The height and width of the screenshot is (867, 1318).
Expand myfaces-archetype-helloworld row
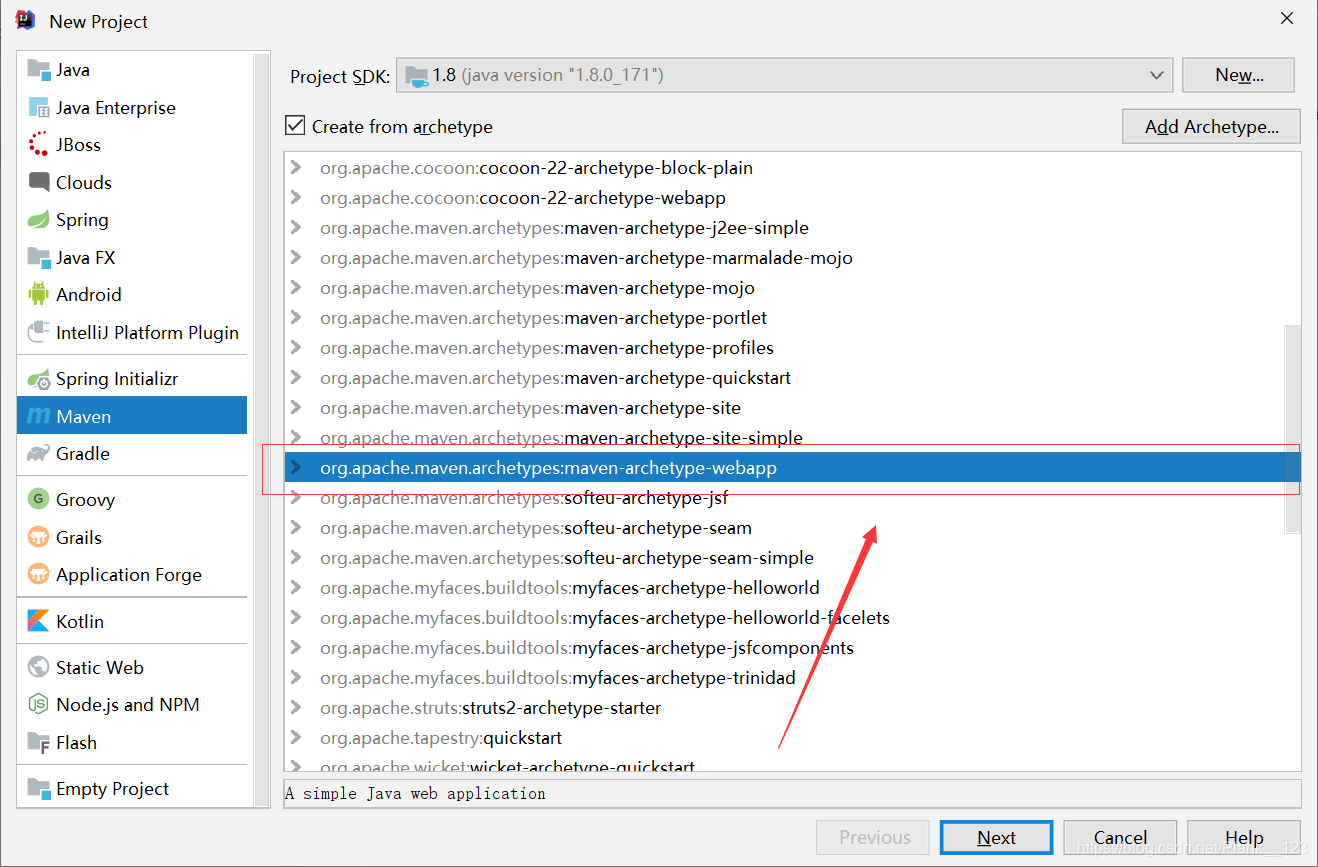295,588
